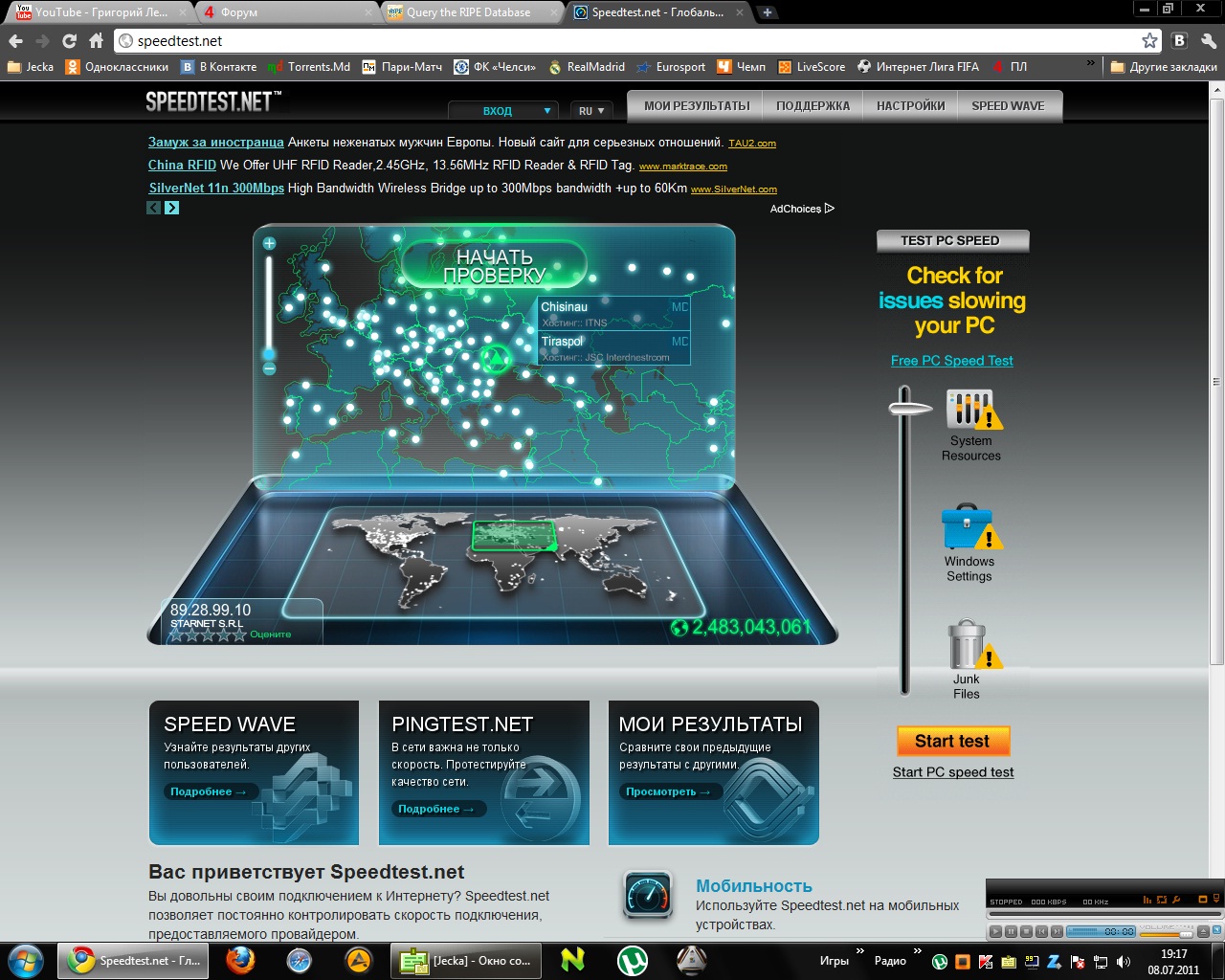The height and width of the screenshot is (980, 1225).
Task: Open the system tray volume icon
Action: click(x=1123, y=962)
